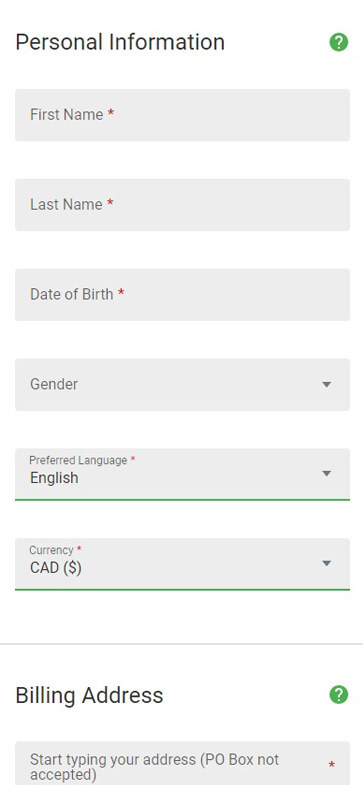Click the small Preferred Language label
The image size is (363, 785).
click(78, 460)
